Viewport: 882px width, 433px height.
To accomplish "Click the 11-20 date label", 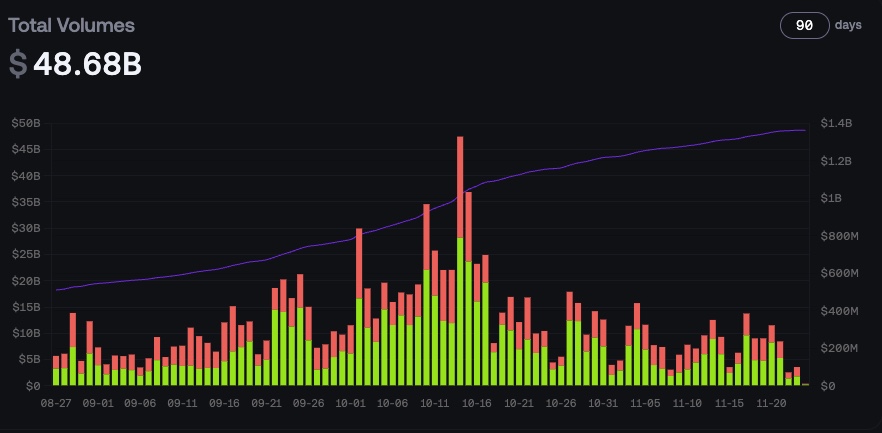I will 771,404.
